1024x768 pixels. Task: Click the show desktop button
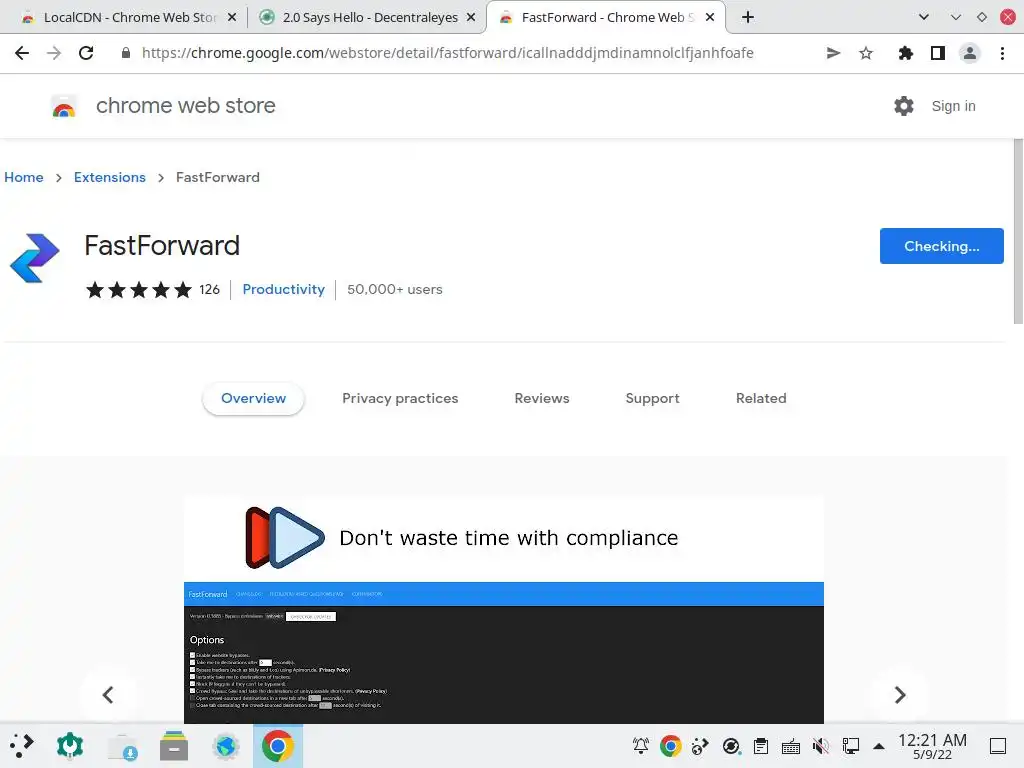[x=998, y=746]
